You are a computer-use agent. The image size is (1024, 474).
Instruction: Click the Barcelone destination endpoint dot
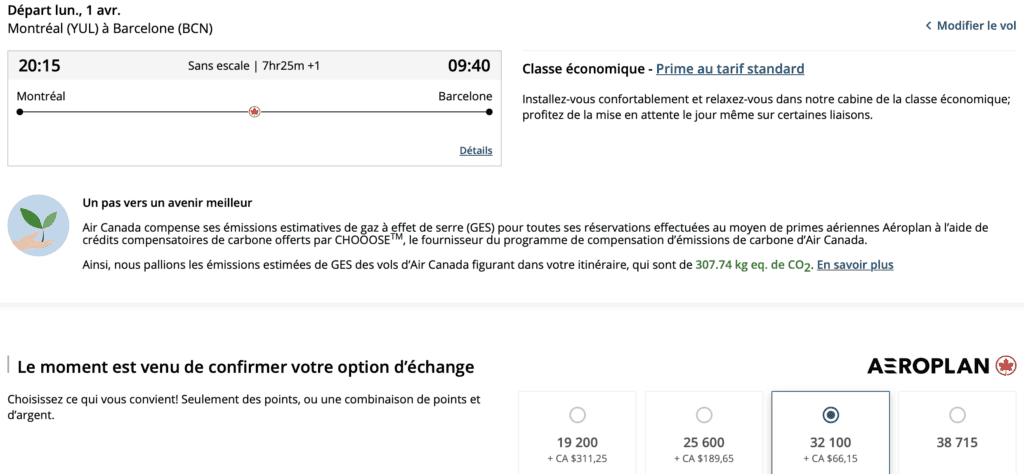489,112
